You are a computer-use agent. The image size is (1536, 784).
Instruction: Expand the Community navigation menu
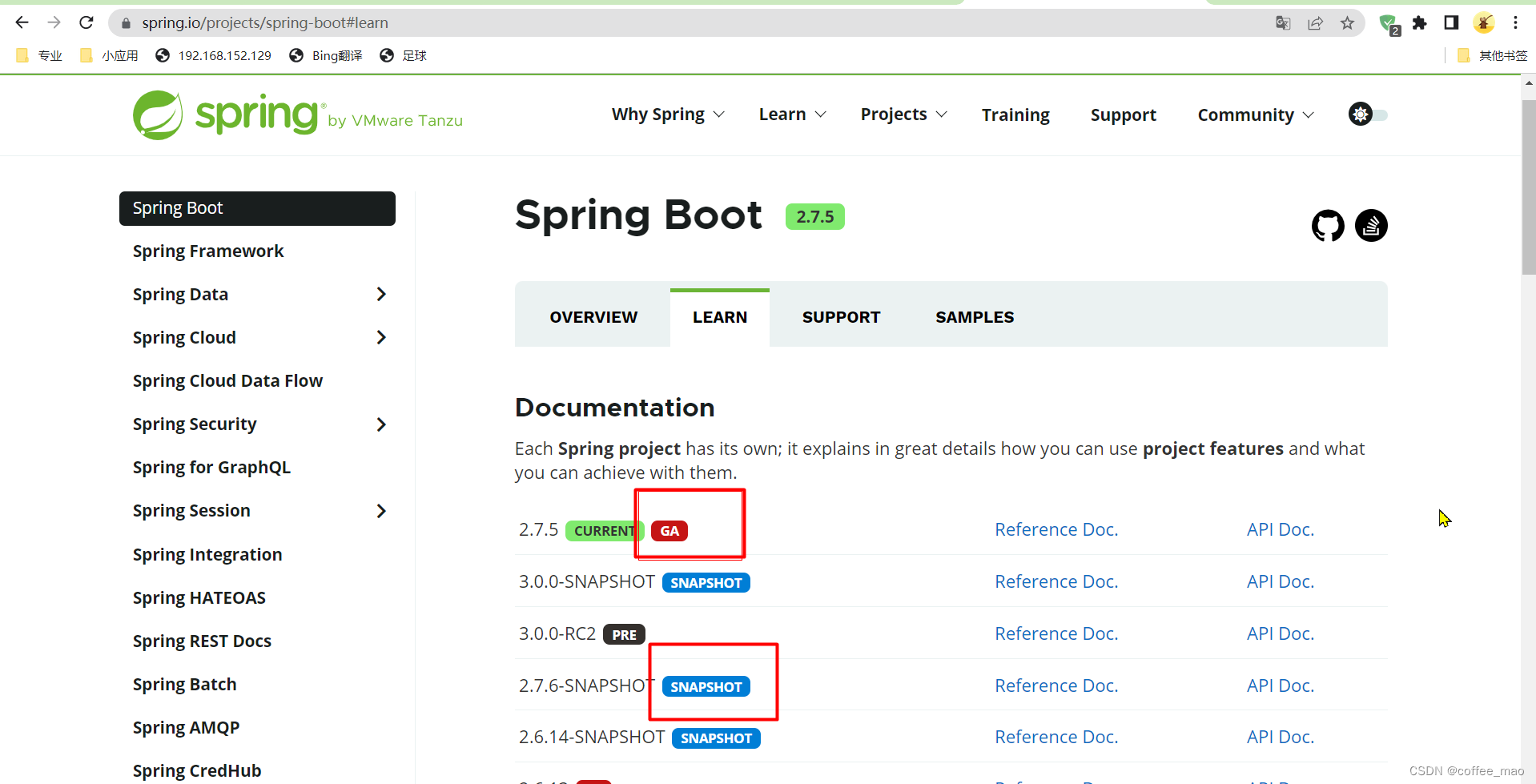[x=1256, y=115]
